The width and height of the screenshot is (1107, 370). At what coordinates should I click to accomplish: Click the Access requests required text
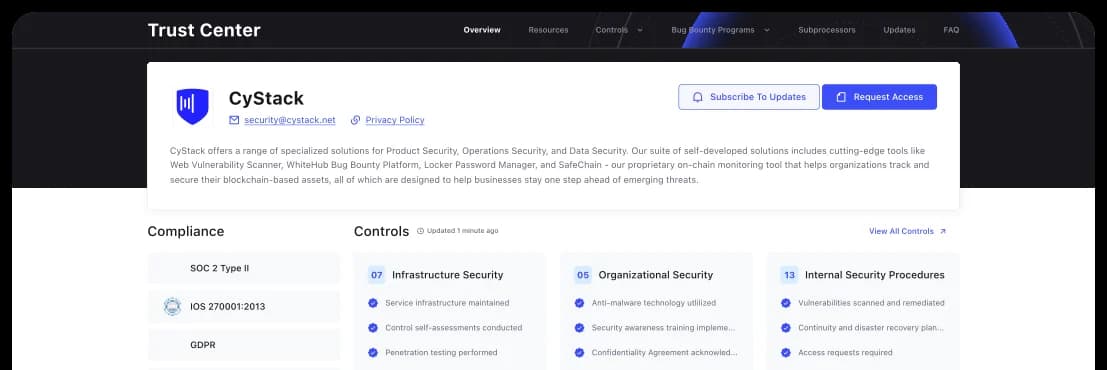coord(845,352)
